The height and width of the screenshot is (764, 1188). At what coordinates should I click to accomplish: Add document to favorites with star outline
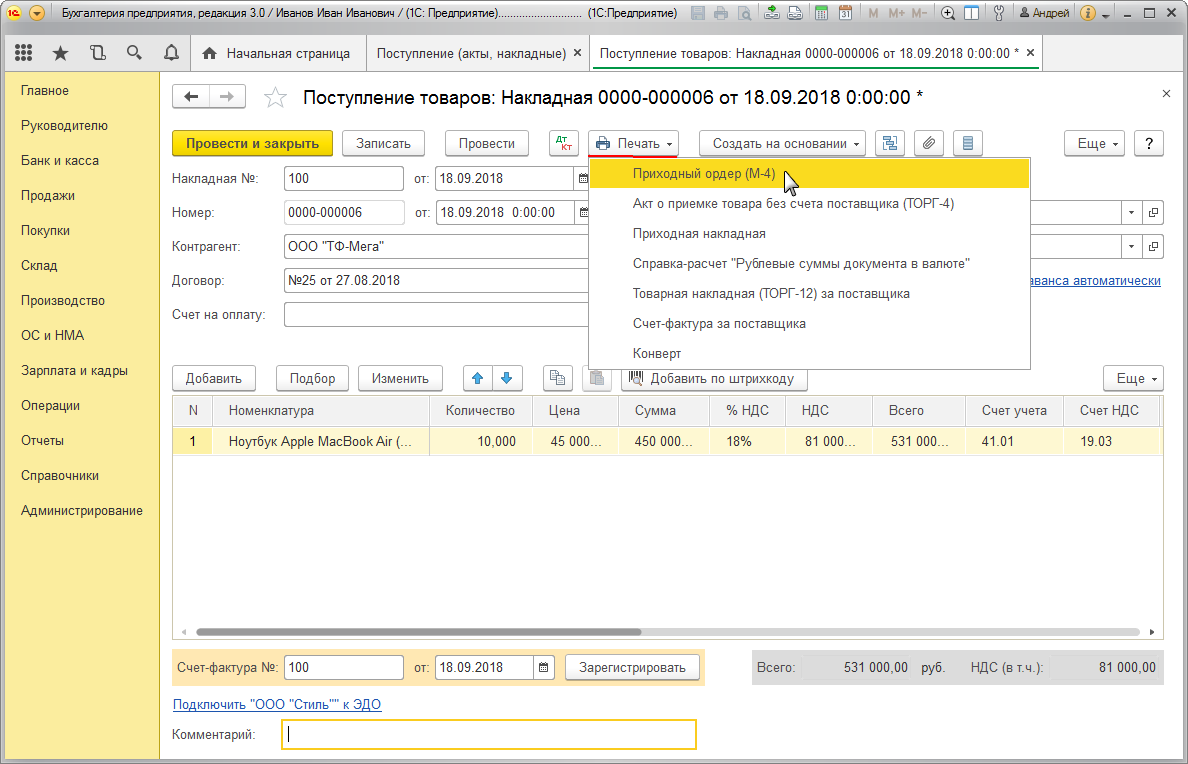(274, 97)
